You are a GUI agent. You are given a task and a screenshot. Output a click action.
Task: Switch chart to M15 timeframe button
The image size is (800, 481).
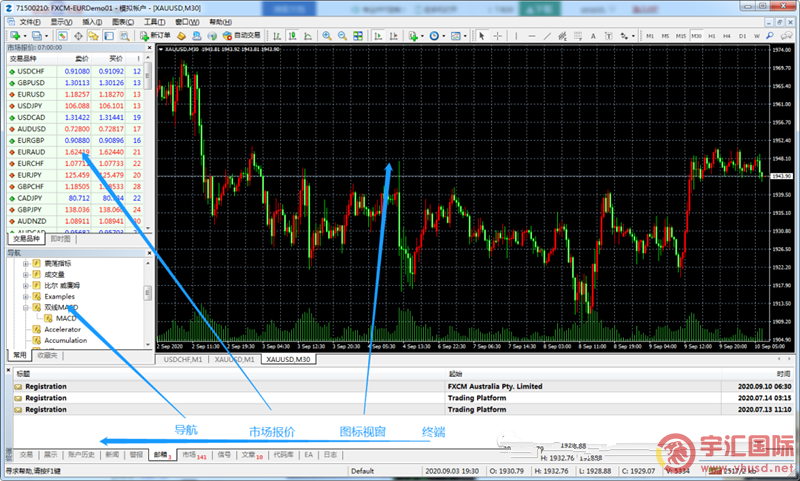[669, 36]
